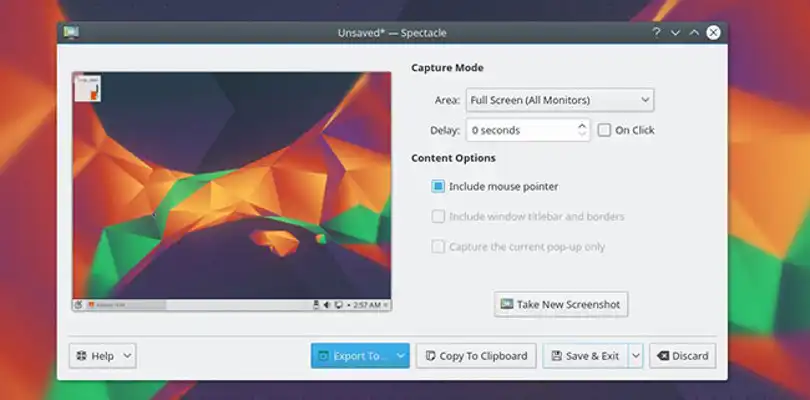Toggle Capture the current pop-up only
The width and height of the screenshot is (810, 400).
click(x=438, y=247)
